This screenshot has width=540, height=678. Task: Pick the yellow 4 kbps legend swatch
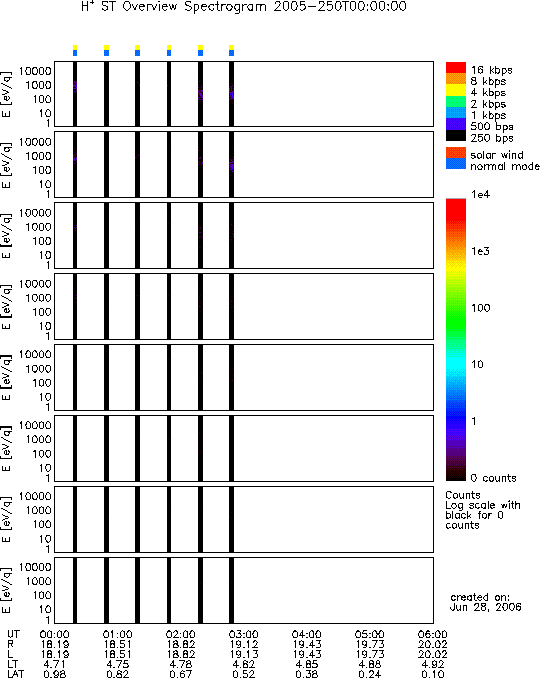tap(456, 90)
